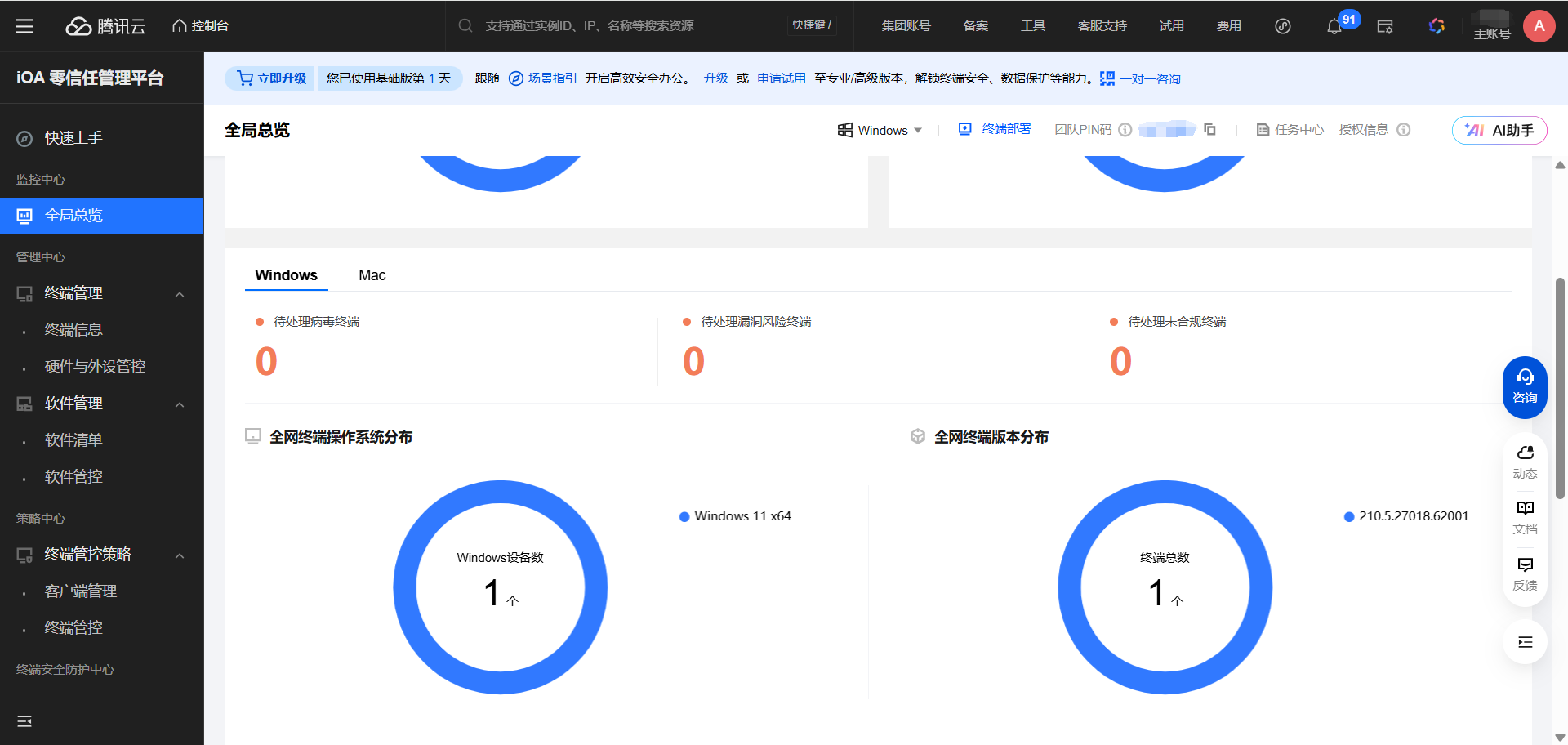The width and height of the screenshot is (1568, 745).
Task: Open the 动态 updates floating button
Action: (x=1525, y=462)
